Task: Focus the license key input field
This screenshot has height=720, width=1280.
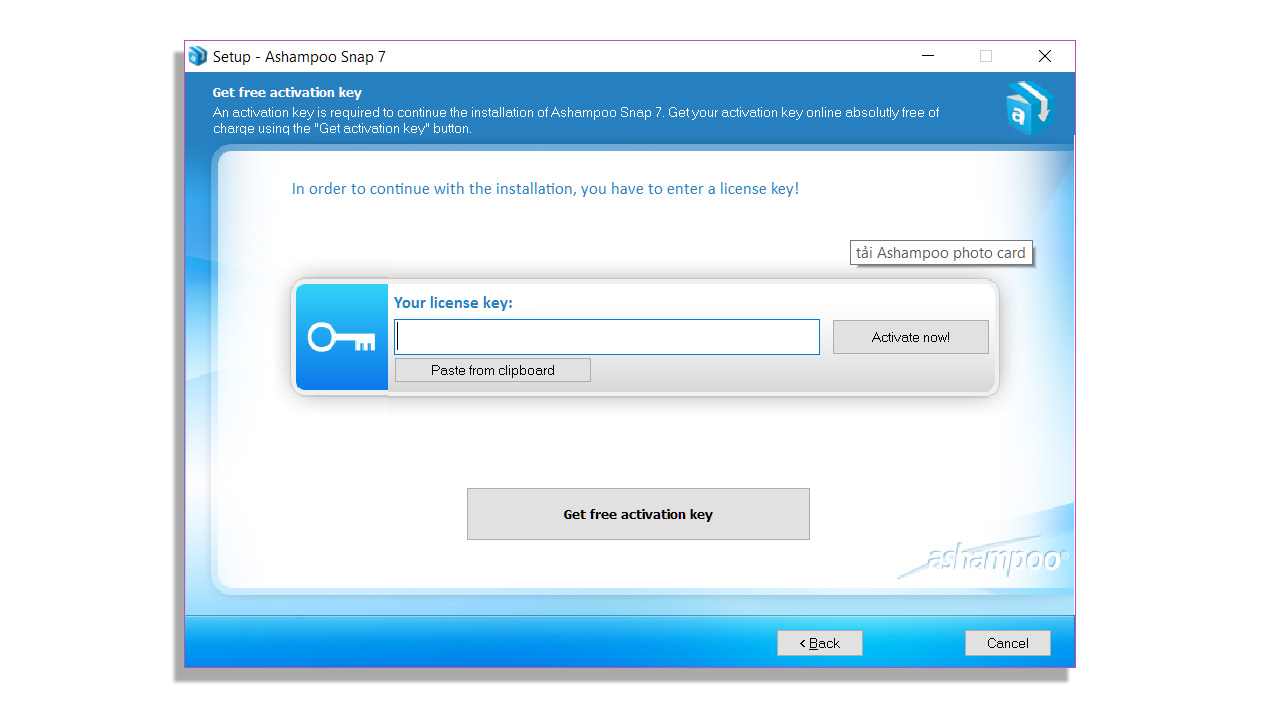Action: click(607, 337)
